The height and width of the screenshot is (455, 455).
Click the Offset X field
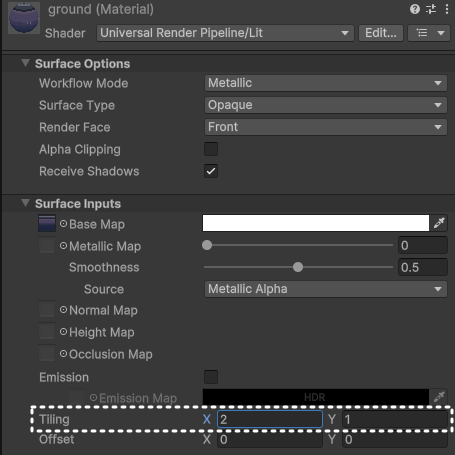coord(270,439)
